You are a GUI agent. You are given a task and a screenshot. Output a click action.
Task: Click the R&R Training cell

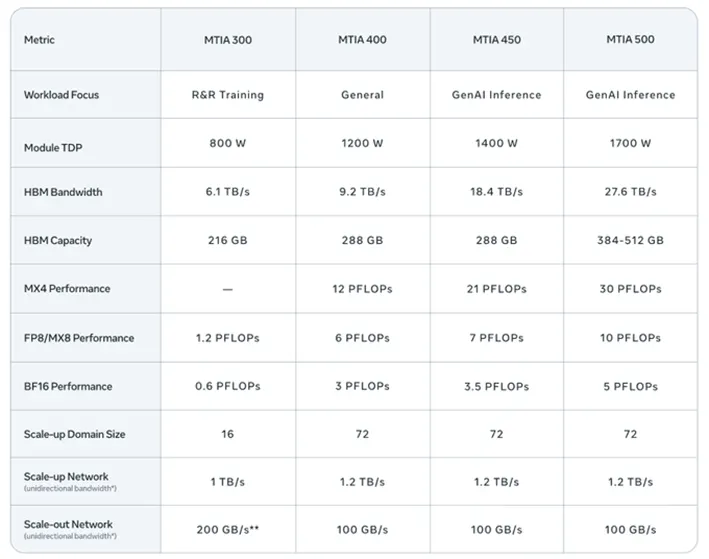coord(227,95)
